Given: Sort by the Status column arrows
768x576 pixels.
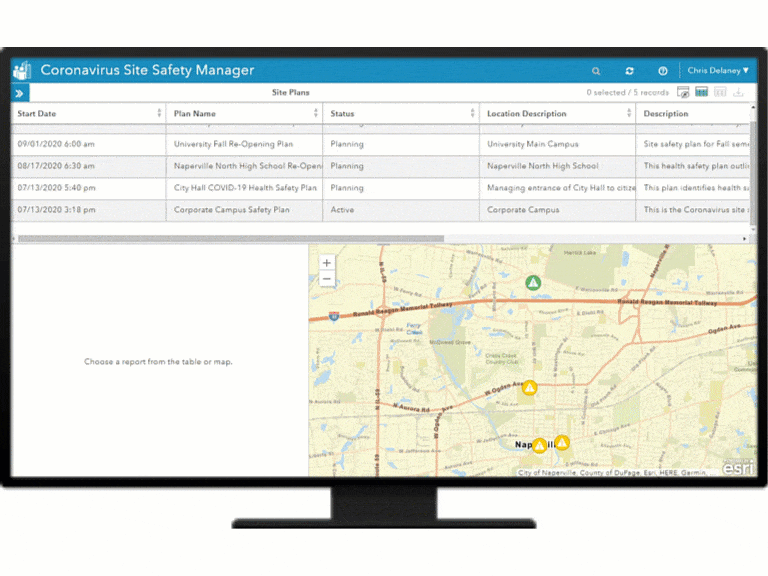Looking at the screenshot, I should coord(473,113).
